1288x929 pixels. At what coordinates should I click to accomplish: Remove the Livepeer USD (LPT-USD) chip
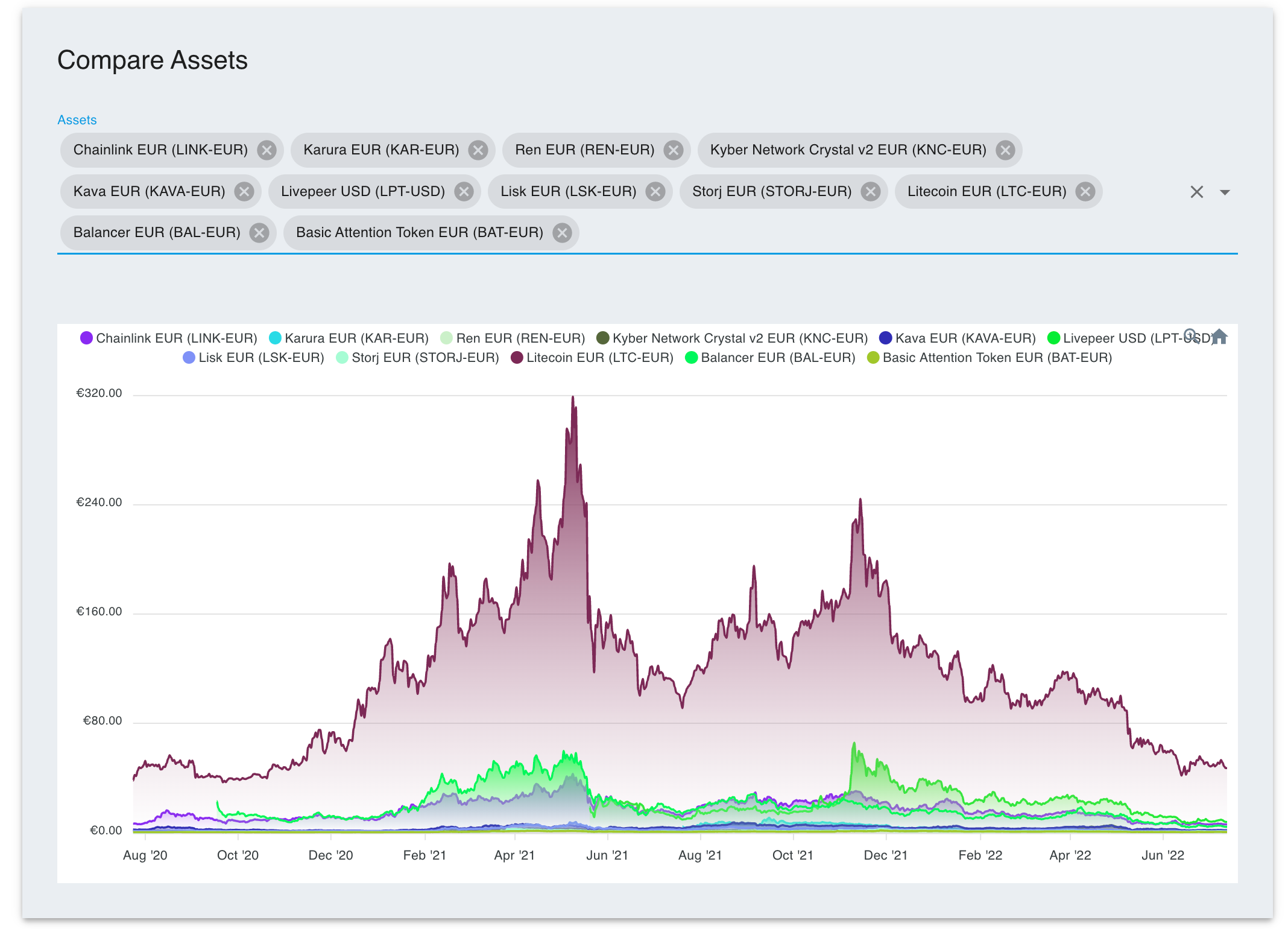click(x=464, y=192)
